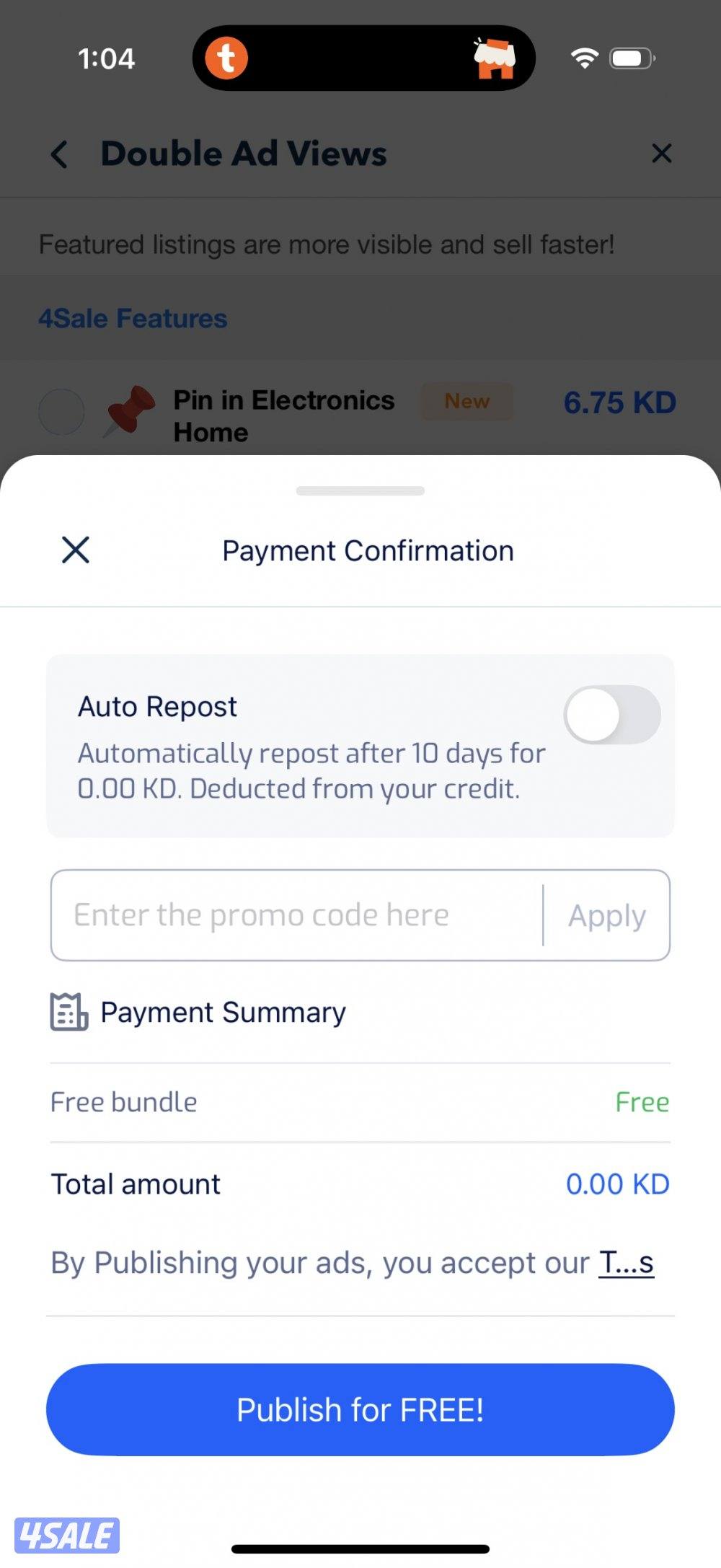Tap the 6.75 KD price
Image resolution: width=721 pixels, height=1568 pixels.
pyautogui.click(x=619, y=402)
